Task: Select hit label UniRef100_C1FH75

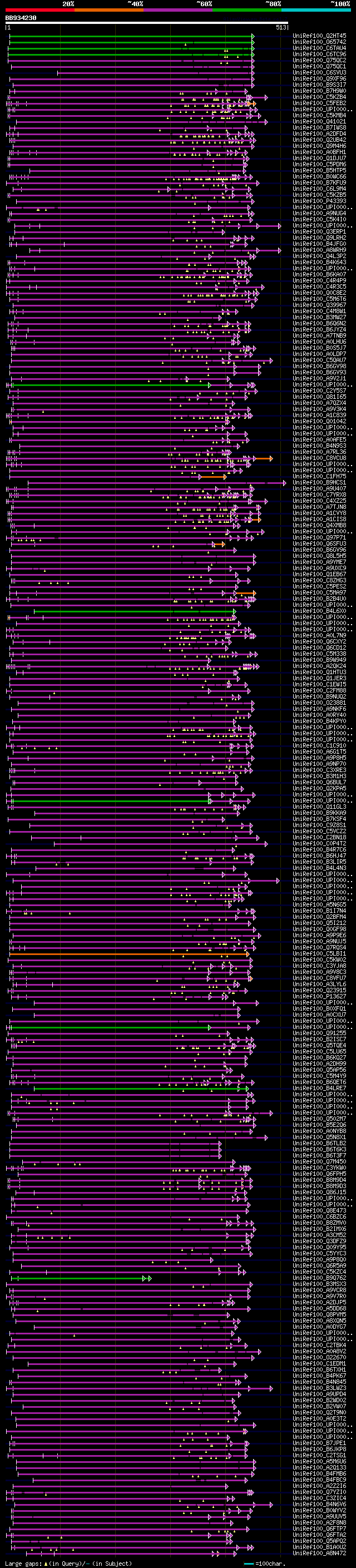Action: 319,477
